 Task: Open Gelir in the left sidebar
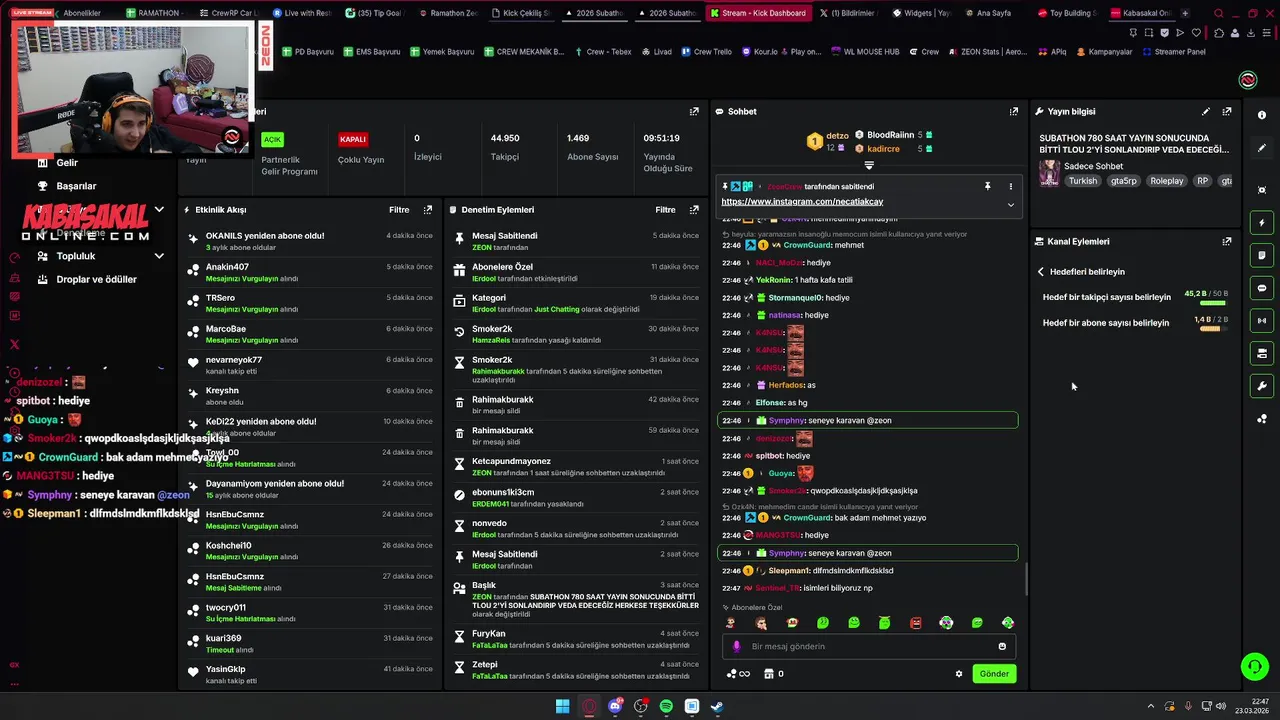click(x=67, y=163)
